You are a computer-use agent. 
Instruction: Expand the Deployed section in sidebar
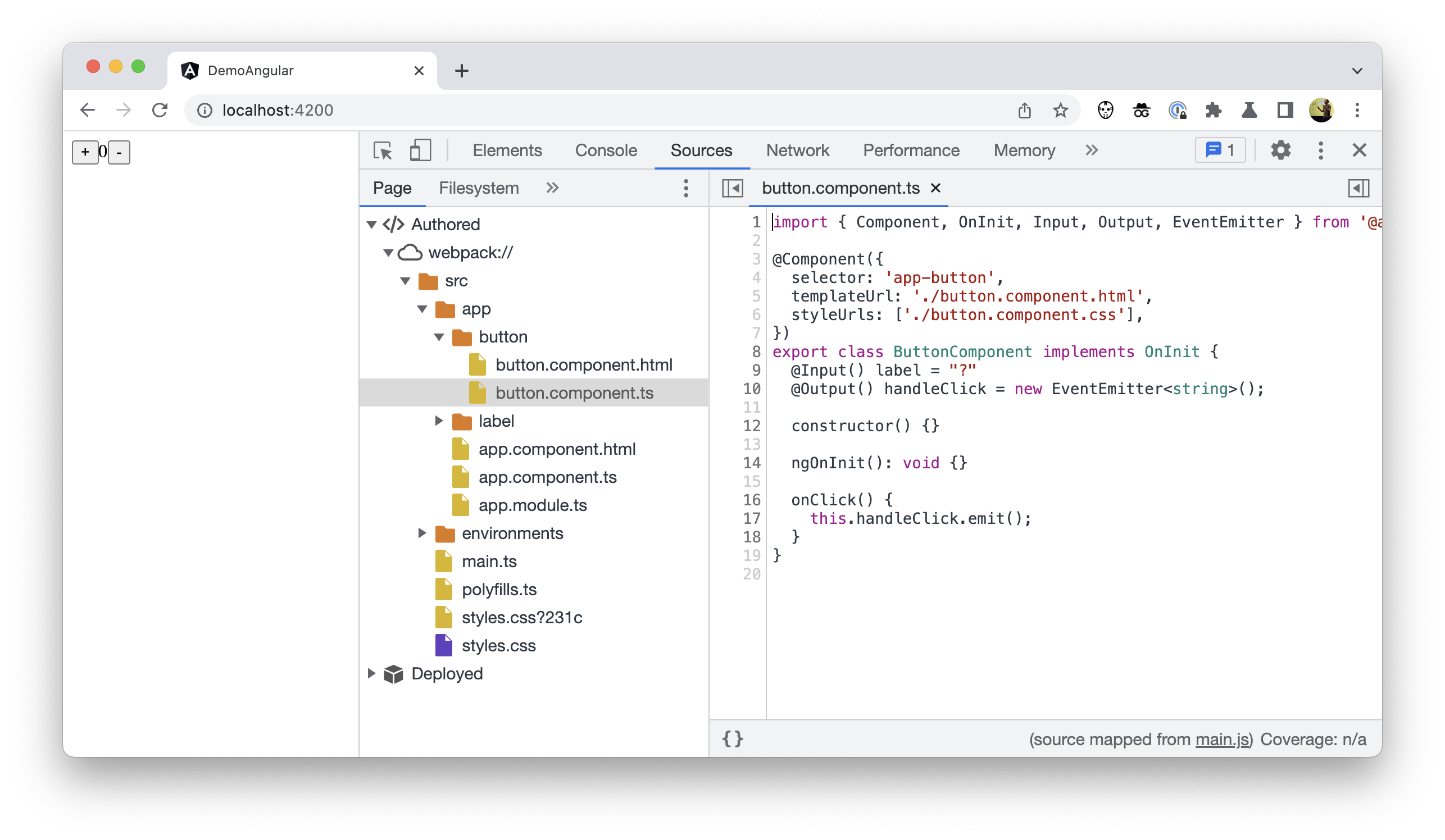click(x=372, y=673)
